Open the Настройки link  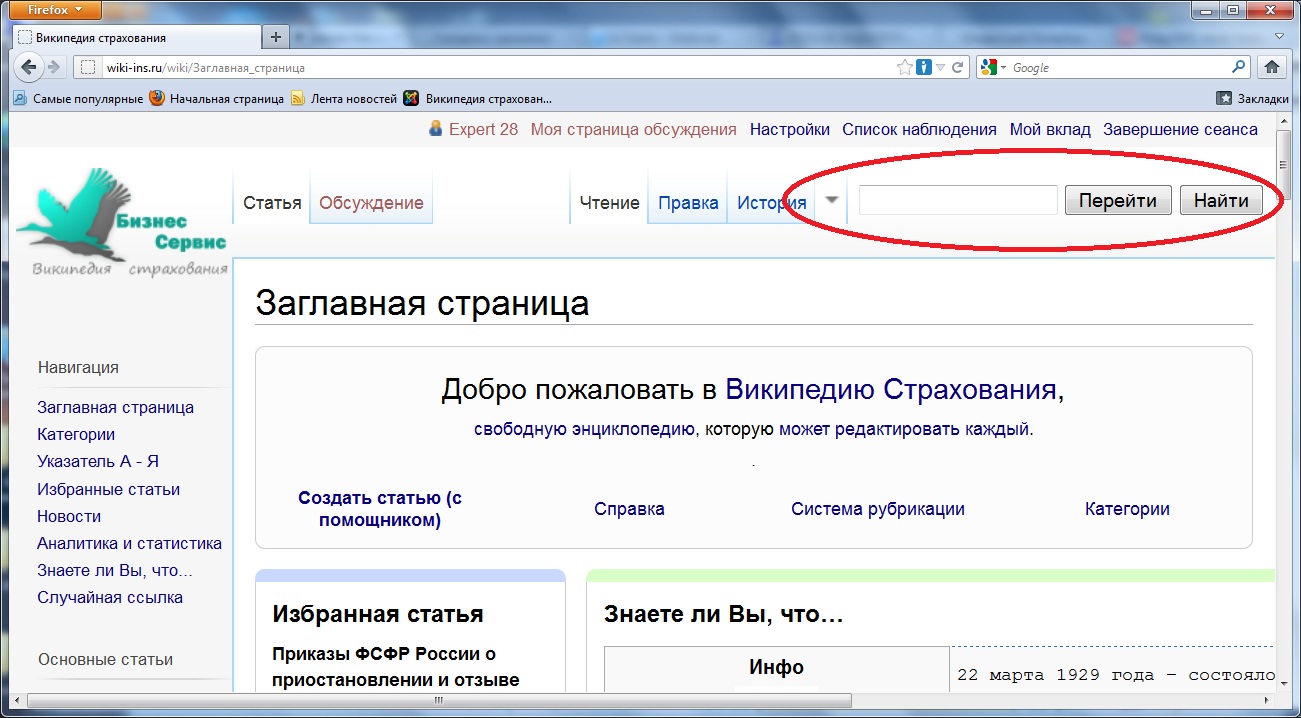(x=789, y=129)
